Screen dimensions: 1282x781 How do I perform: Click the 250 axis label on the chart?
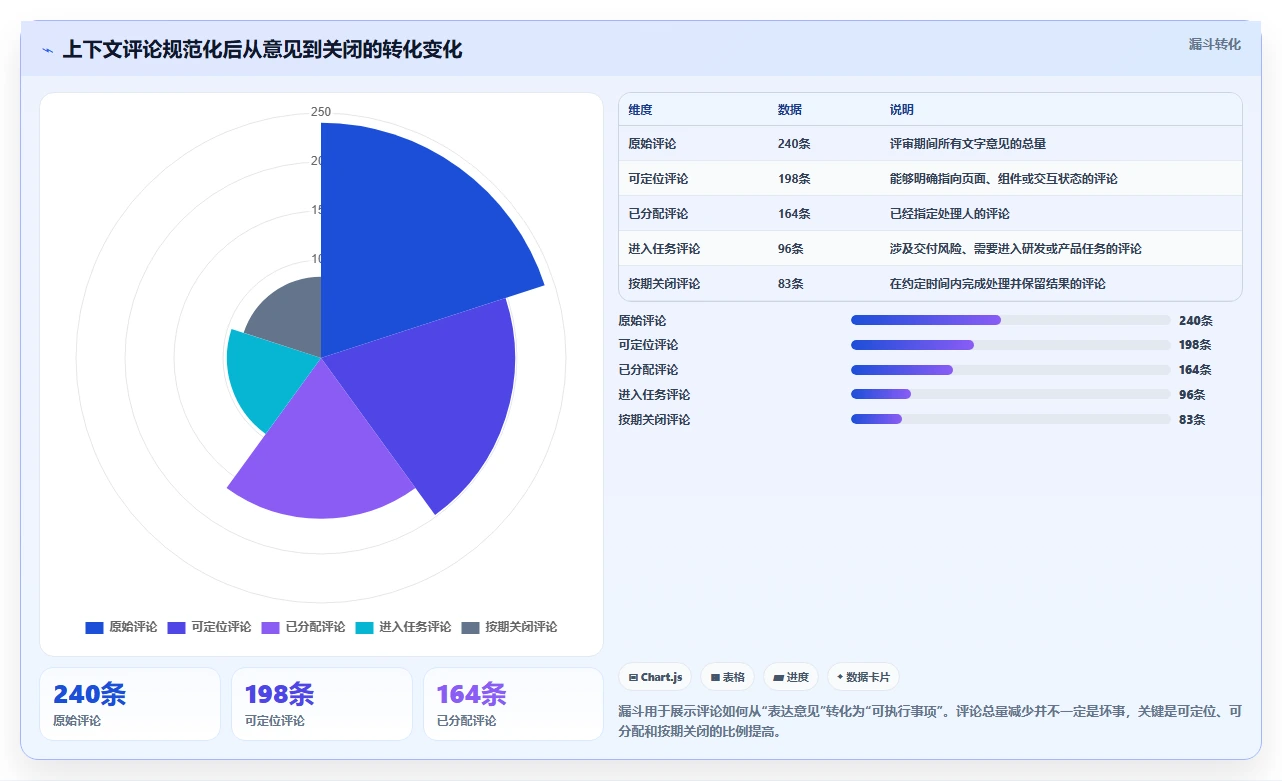point(321,112)
